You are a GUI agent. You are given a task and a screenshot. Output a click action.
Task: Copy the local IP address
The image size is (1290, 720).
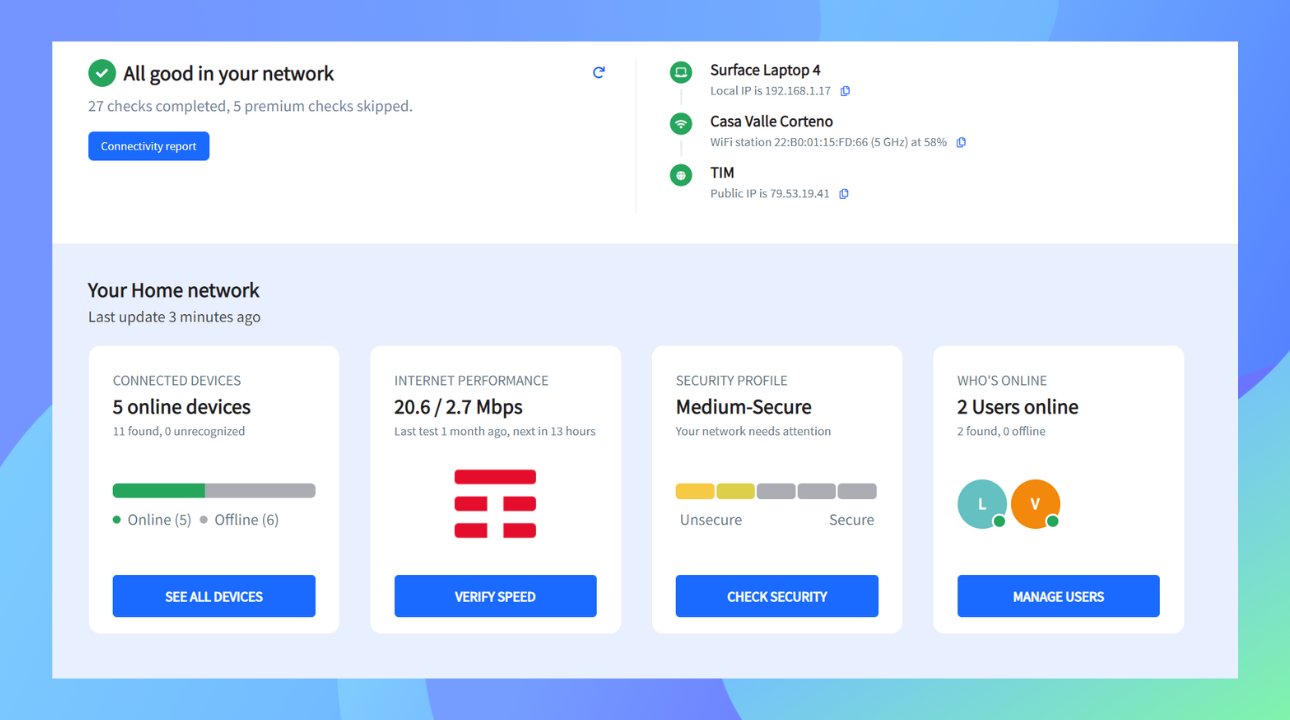845,91
